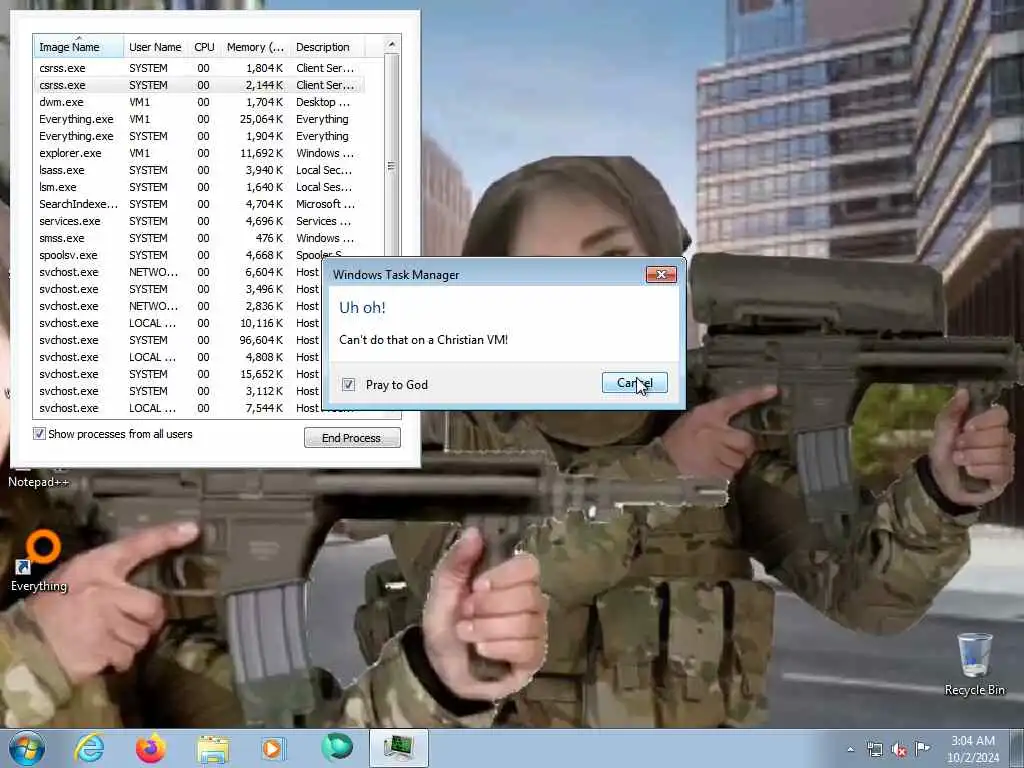Screen dimensions: 1024x768
Task: Click the green globe app in taskbar
Action: click(337, 747)
